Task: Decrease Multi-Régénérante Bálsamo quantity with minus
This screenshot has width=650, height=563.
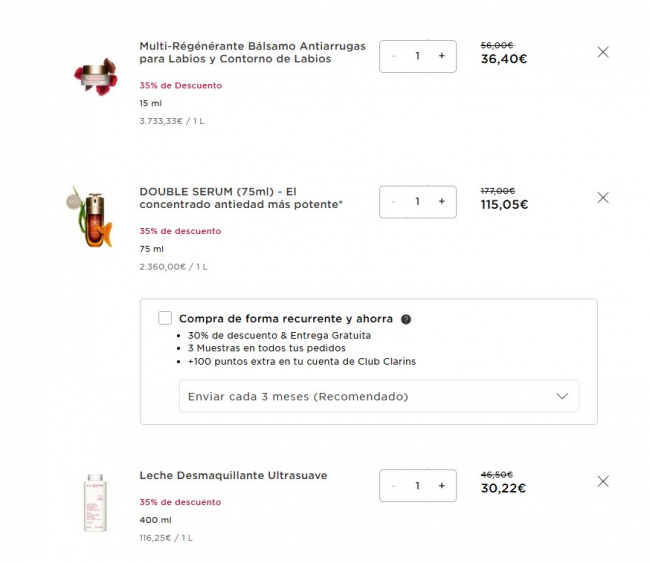Action: tap(394, 56)
